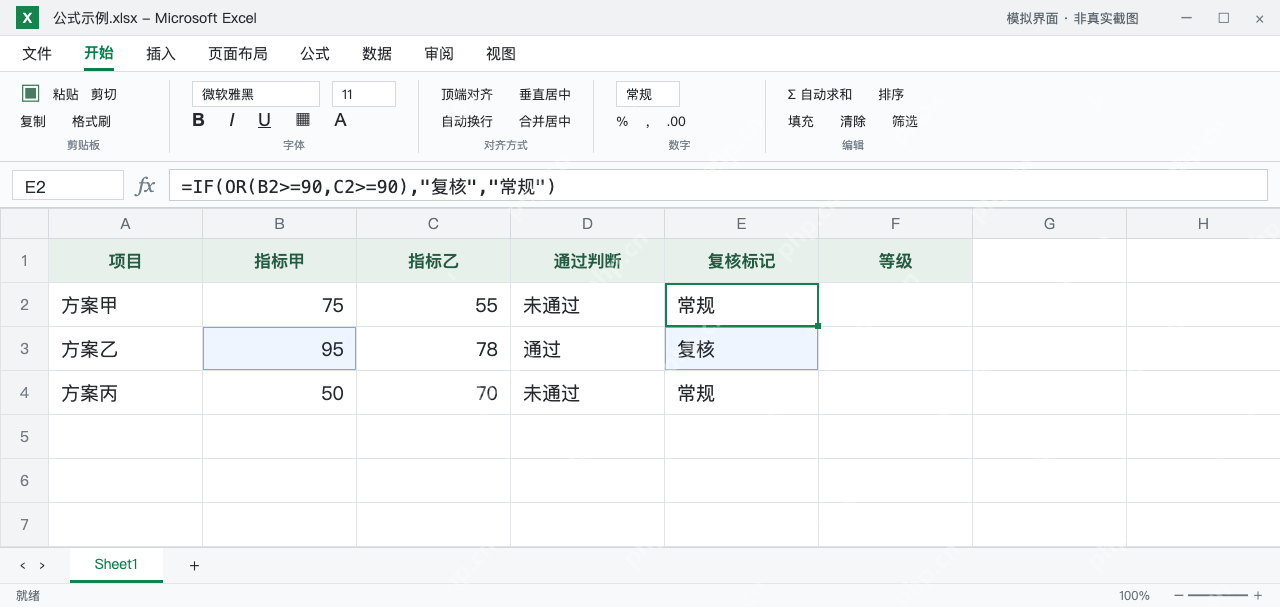This screenshot has width=1280, height=608.
Task: Open the font size box showing 11
Action: coord(364,94)
